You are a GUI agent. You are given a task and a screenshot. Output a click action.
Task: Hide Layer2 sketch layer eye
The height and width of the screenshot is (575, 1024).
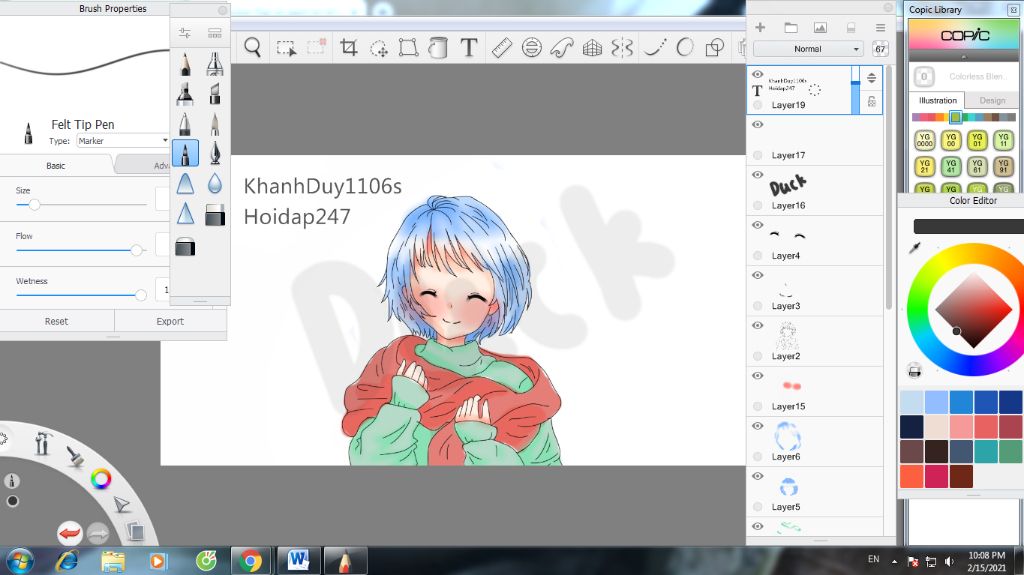click(758, 325)
